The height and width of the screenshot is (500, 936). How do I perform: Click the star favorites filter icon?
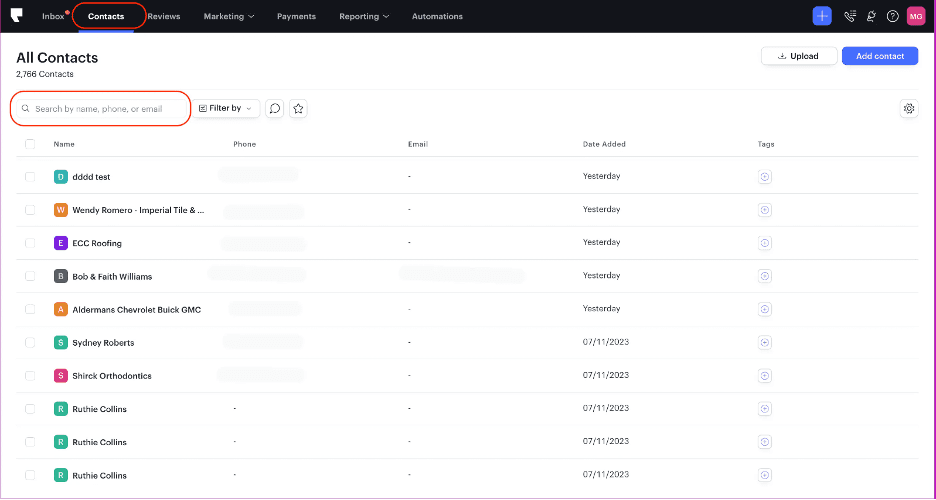coord(298,108)
